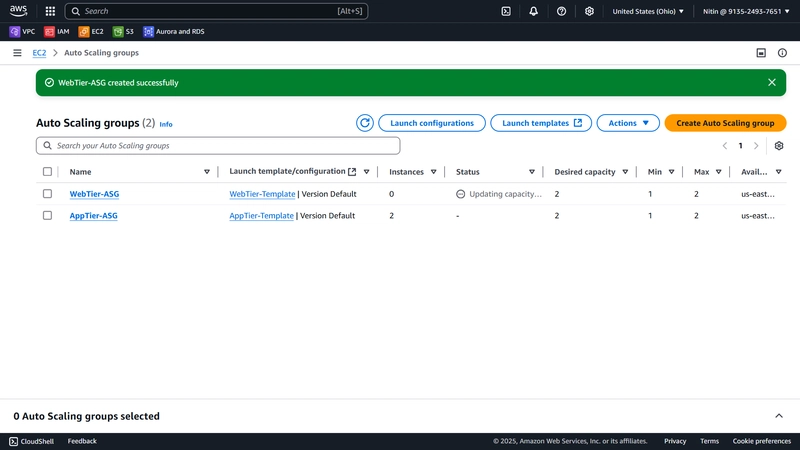Open the EC2 shortcut in favorites bar
Viewport: 800px width, 450px height.
[91, 32]
